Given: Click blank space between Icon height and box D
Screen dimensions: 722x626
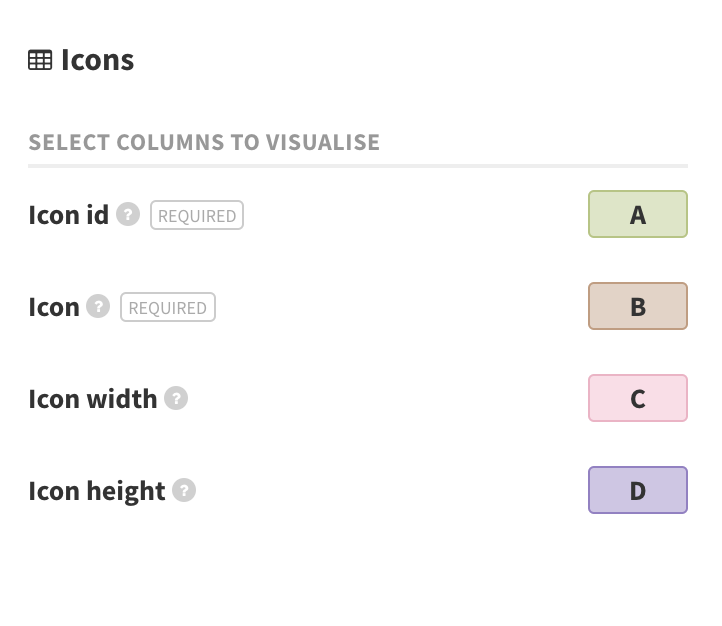Looking at the screenshot, I should point(392,490).
